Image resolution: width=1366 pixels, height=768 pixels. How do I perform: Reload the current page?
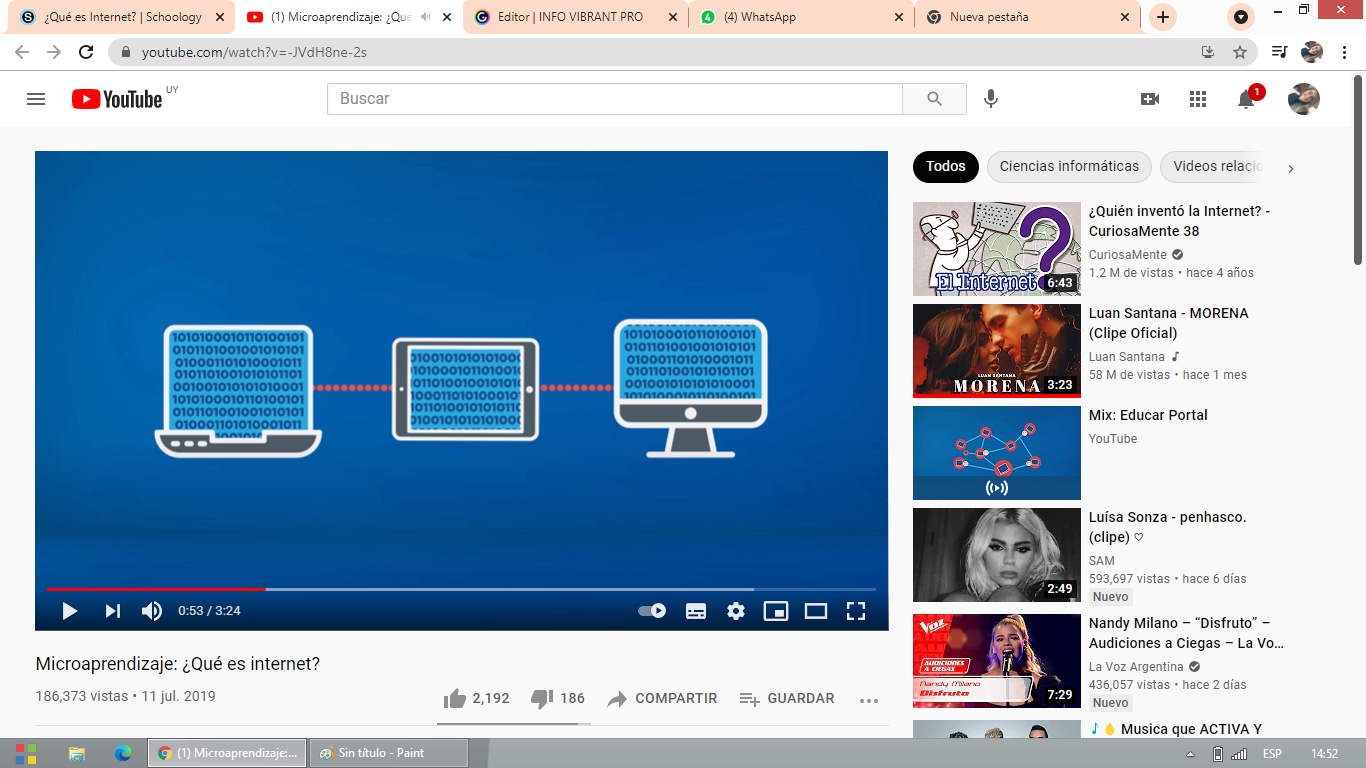pyautogui.click(x=86, y=52)
